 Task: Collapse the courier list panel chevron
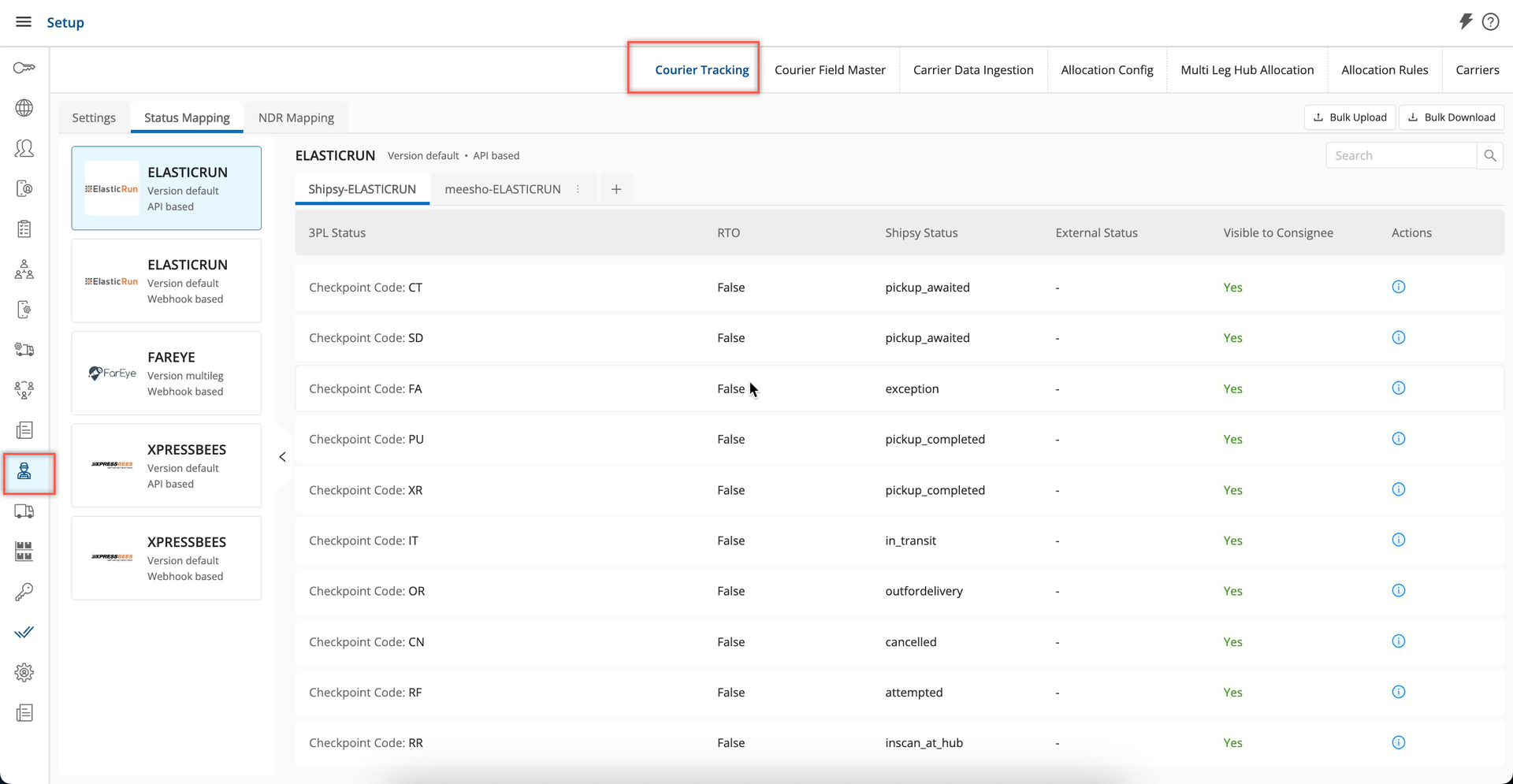click(x=282, y=457)
